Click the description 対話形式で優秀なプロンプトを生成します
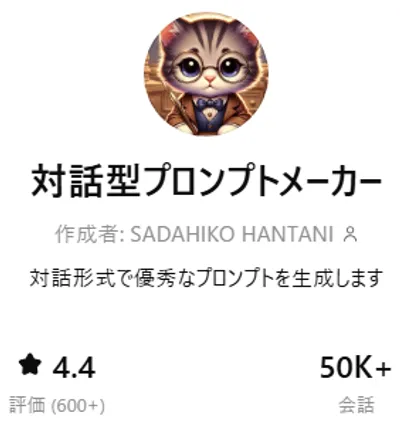 point(205,278)
